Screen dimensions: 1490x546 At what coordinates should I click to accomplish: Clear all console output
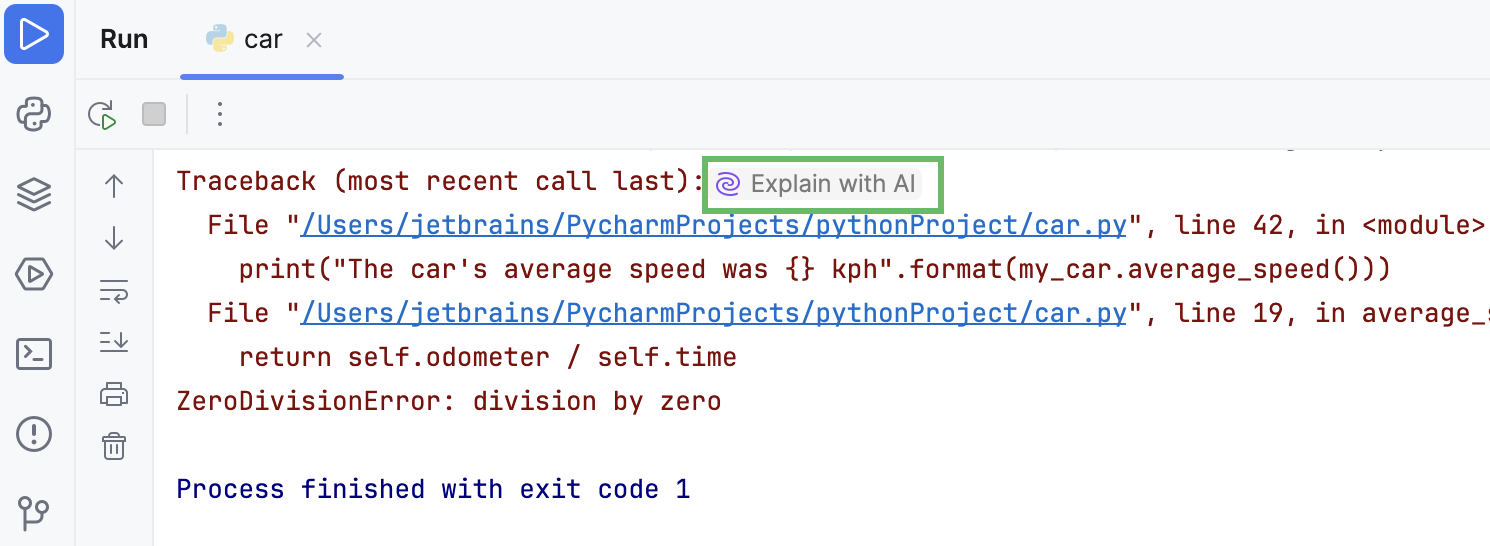click(x=114, y=446)
